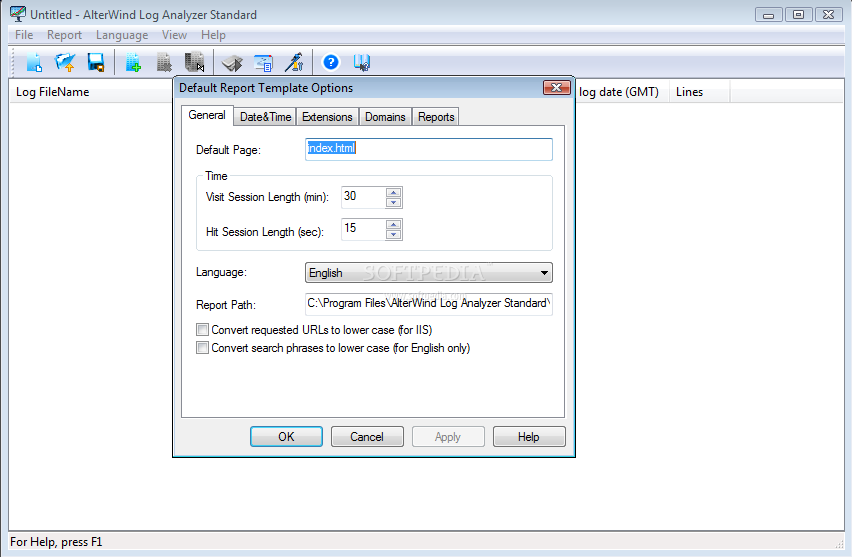Click the Save floppy disk icon

(96, 62)
